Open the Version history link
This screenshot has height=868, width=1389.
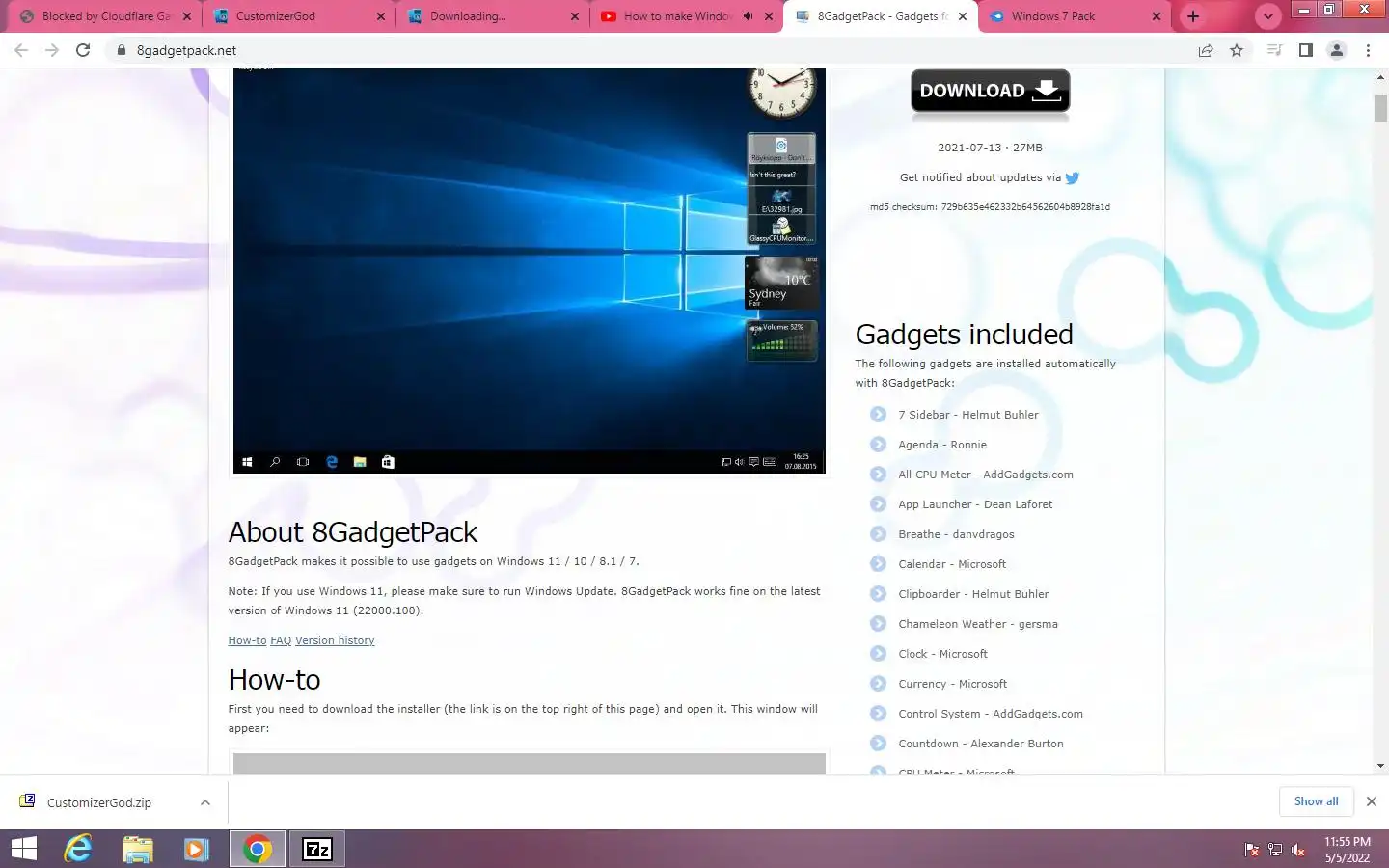[335, 640]
